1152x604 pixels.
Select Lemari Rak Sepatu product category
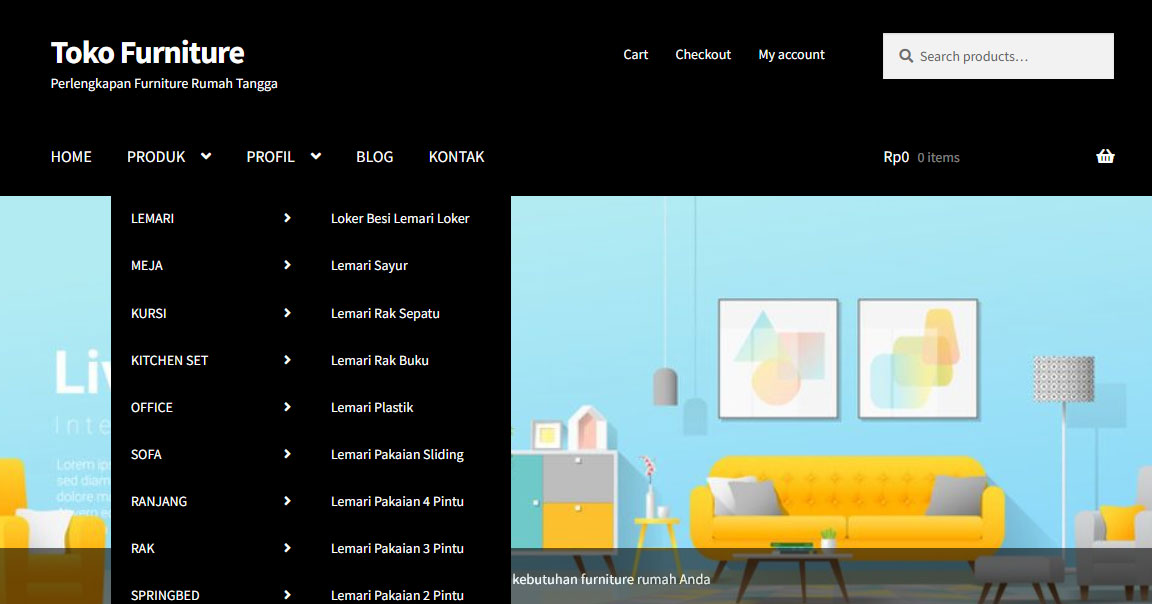386,313
